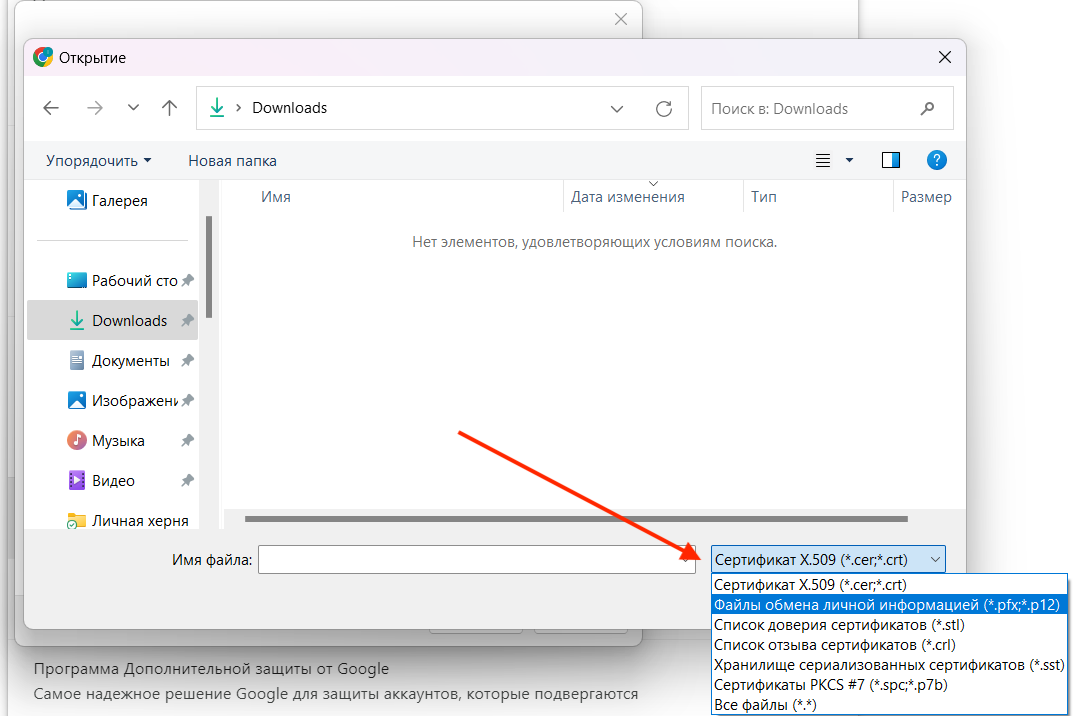Click the horizontal scrollbar in file list
This screenshot has width=1082, height=716.
(576, 519)
